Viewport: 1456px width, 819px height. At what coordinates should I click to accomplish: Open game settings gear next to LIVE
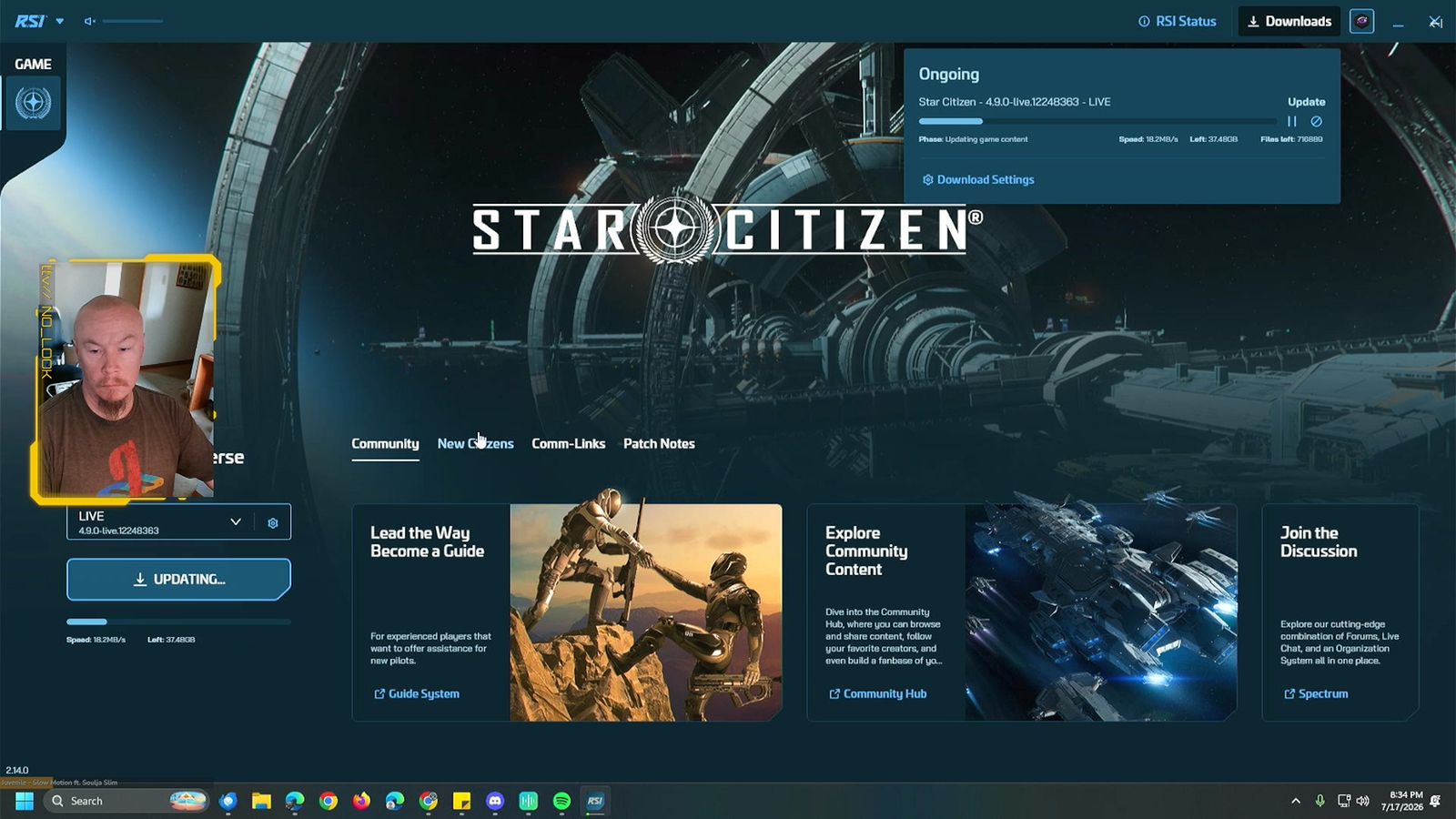click(x=272, y=522)
